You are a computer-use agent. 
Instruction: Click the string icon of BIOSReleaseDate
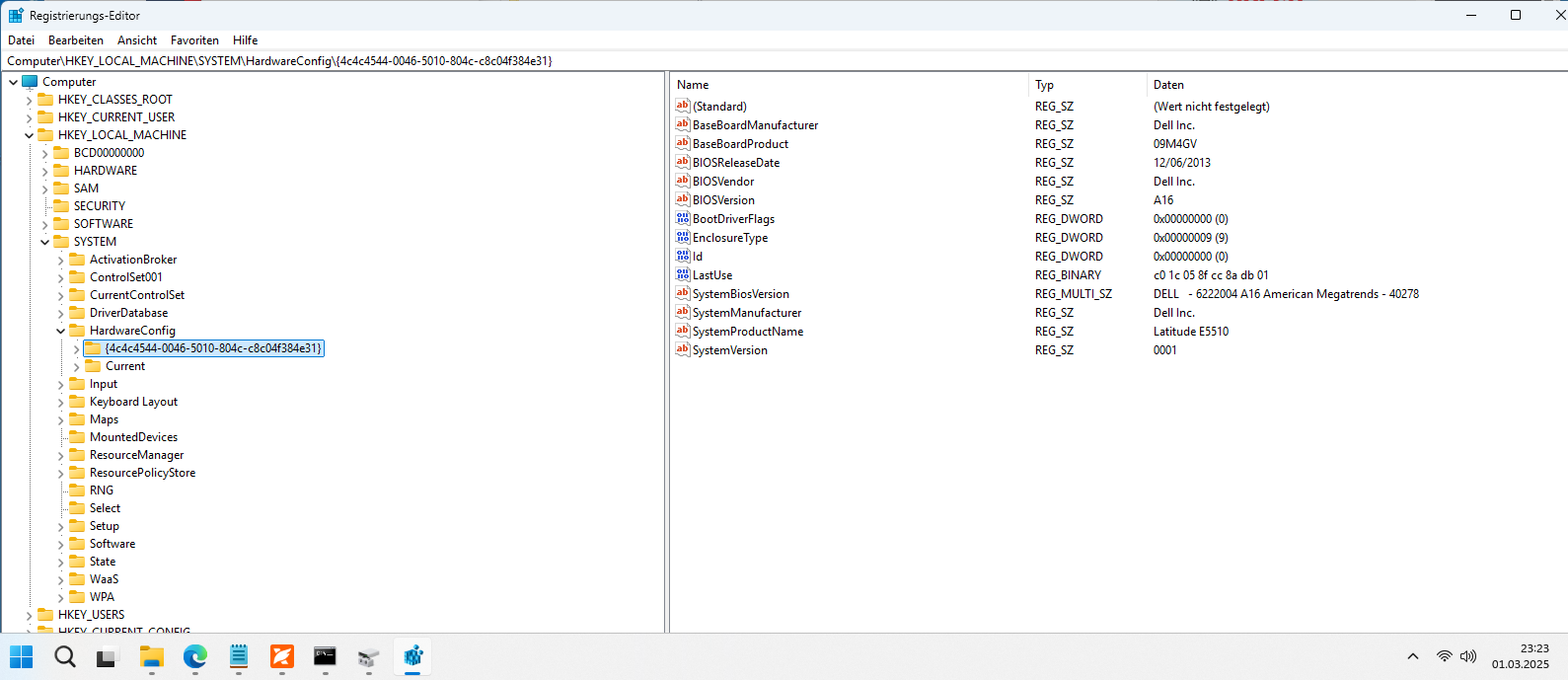click(x=683, y=162)
